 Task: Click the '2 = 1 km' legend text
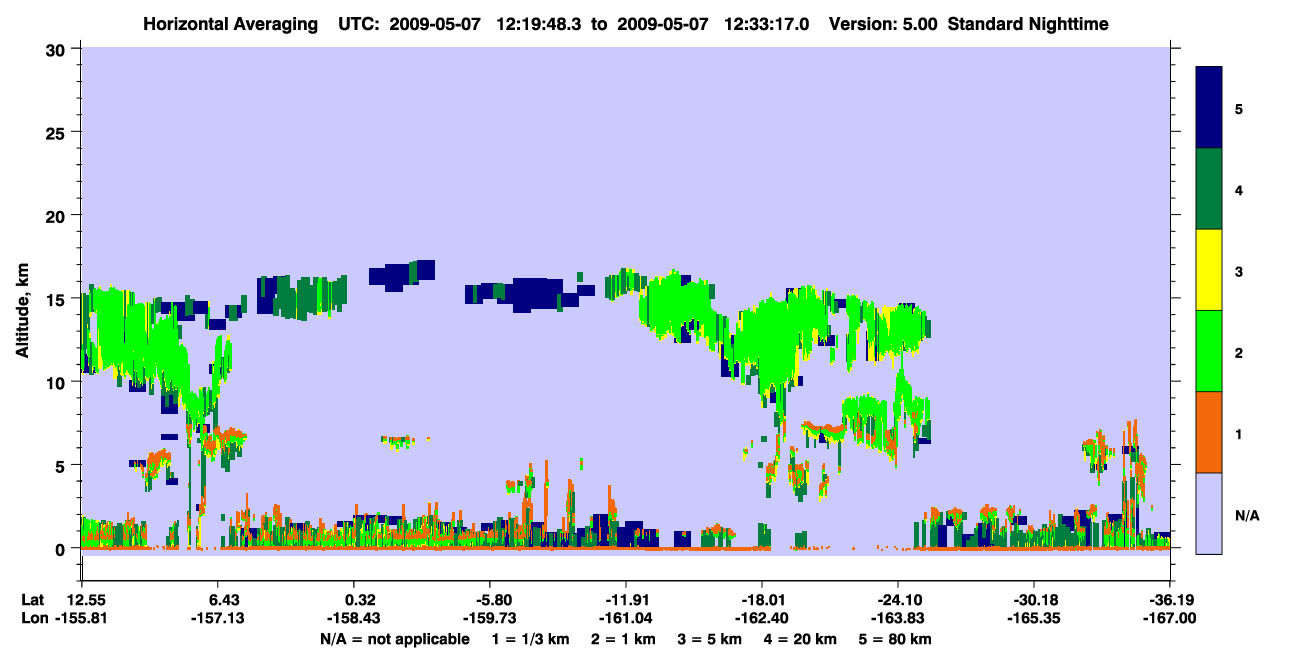pos(625,639)
